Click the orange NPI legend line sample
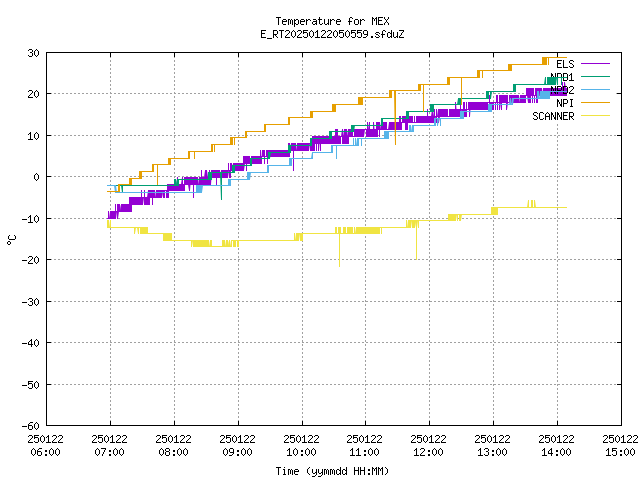 [595, 103]
